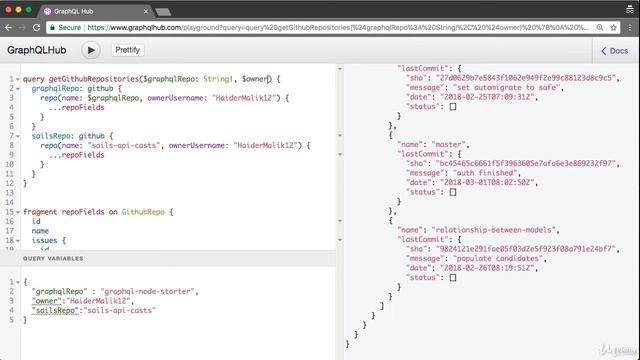The image size is (640, 360).
Task: Click the name field on line 17
Action: pos(40,231)
